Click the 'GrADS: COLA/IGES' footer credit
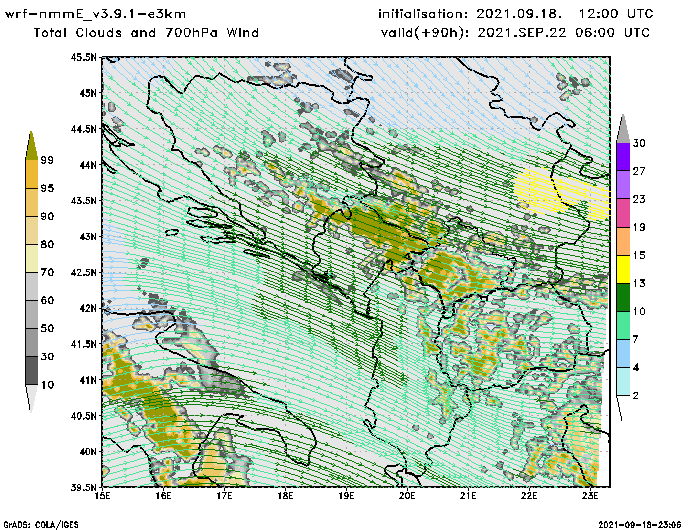700x530 pixels. click(x=41, y=525)
